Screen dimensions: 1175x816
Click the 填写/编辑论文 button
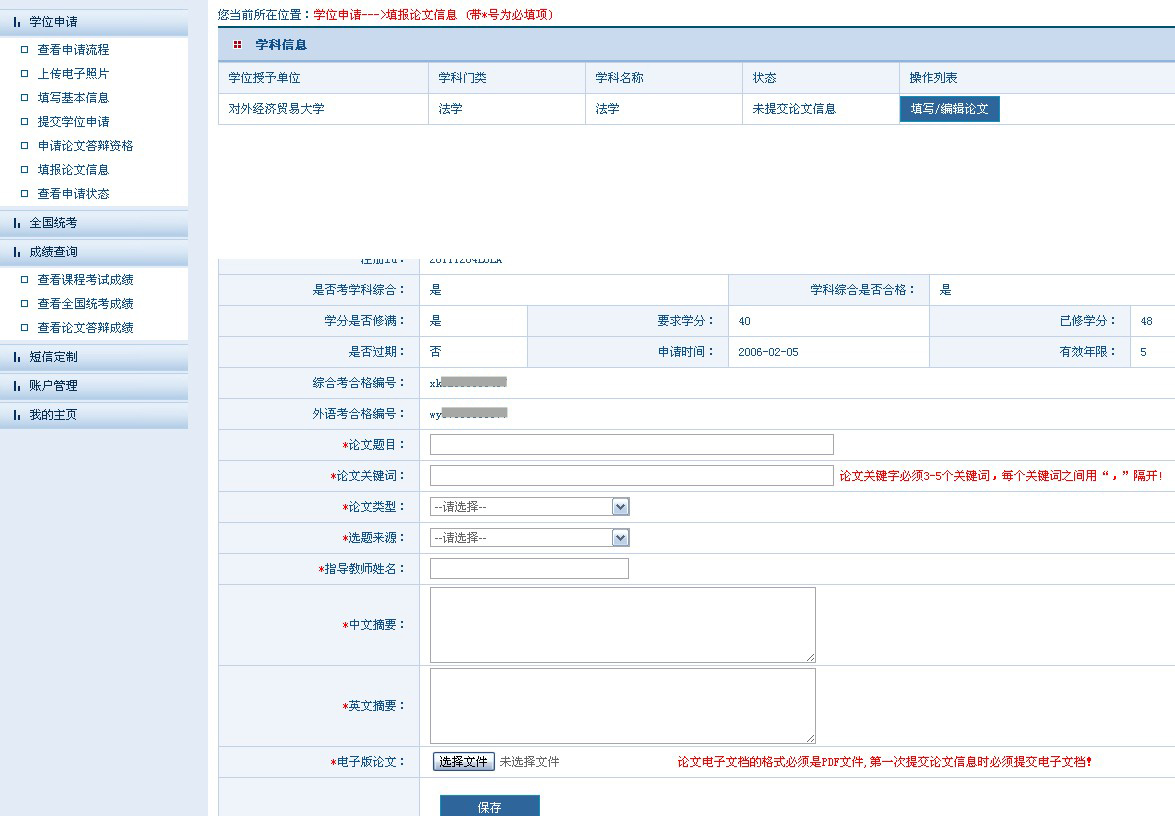coord(949,109)
